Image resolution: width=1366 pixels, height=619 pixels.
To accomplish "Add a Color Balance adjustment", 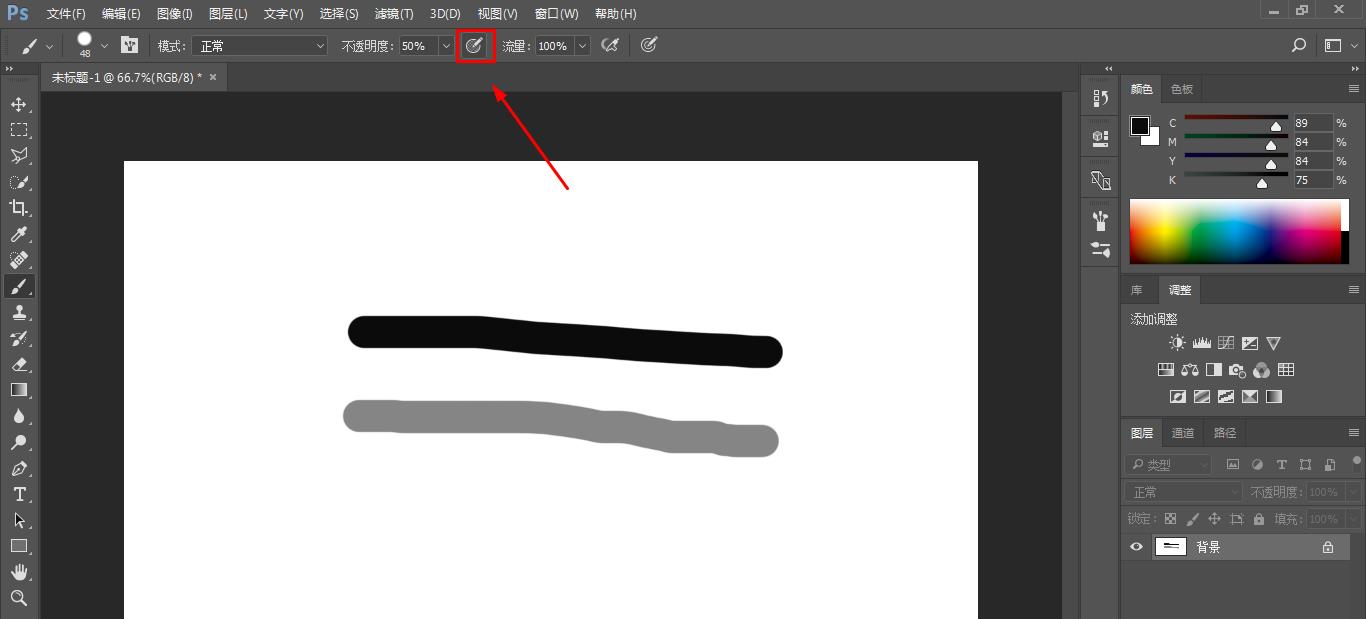I will click(x=1190, y=370).
